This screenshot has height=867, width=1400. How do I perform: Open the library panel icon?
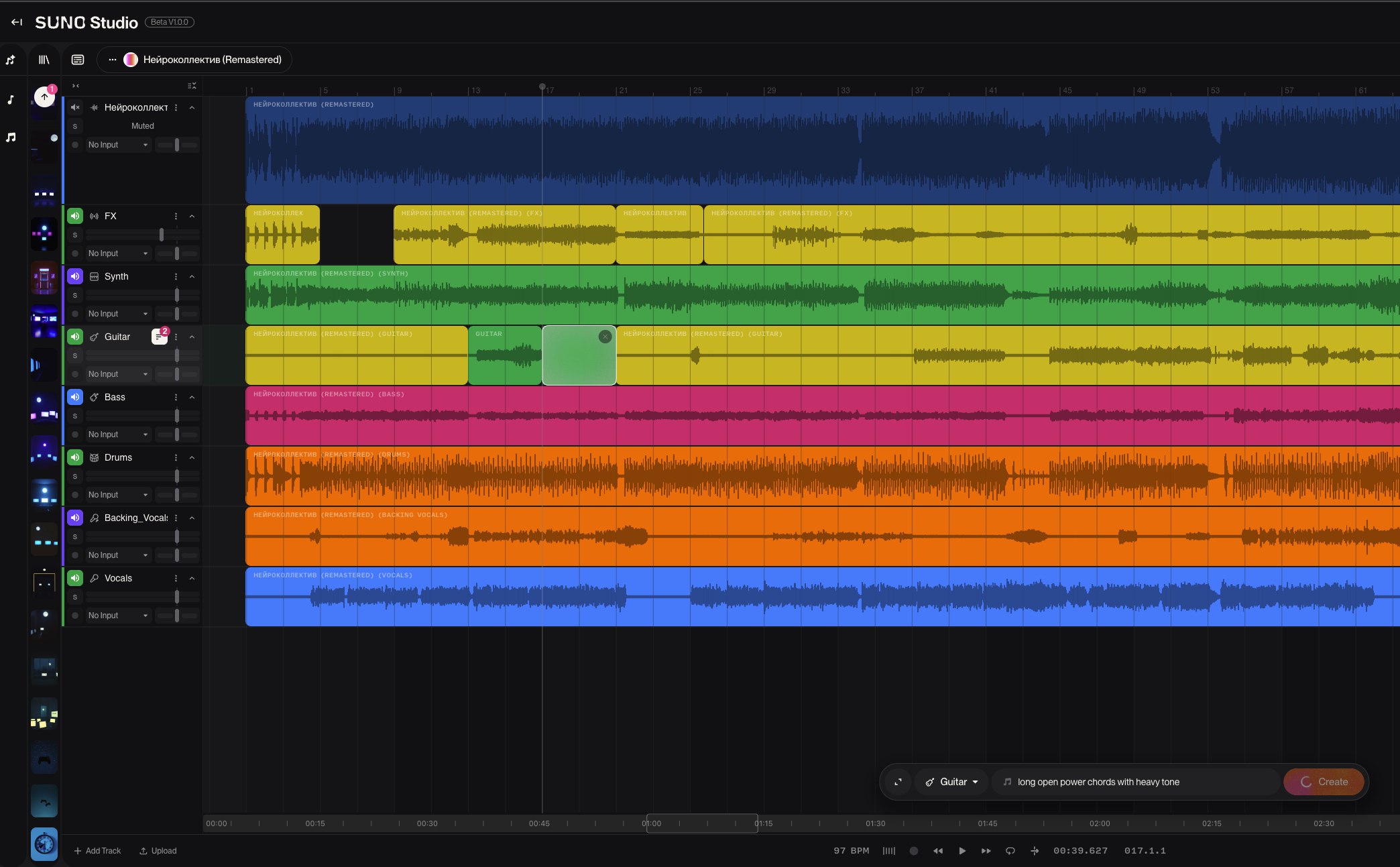[44, 60]
